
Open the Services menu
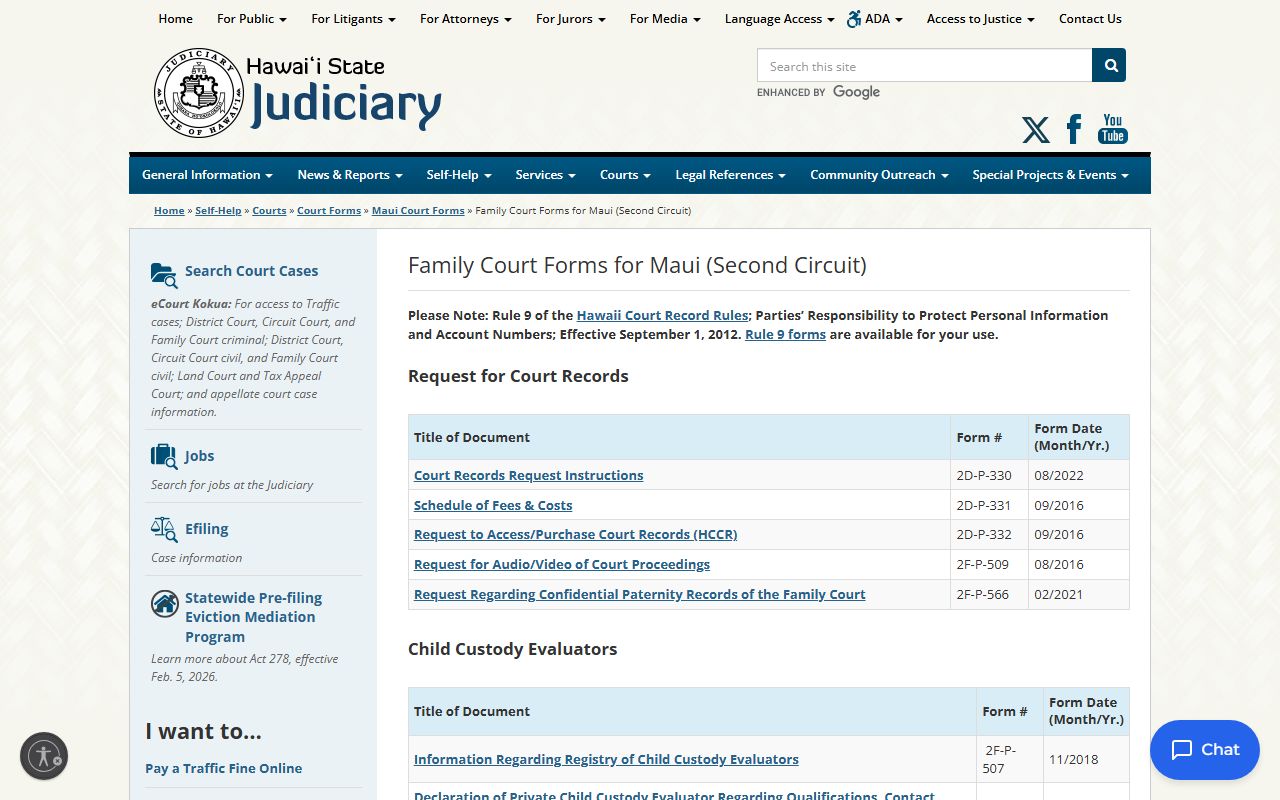[x=546, y=174]
